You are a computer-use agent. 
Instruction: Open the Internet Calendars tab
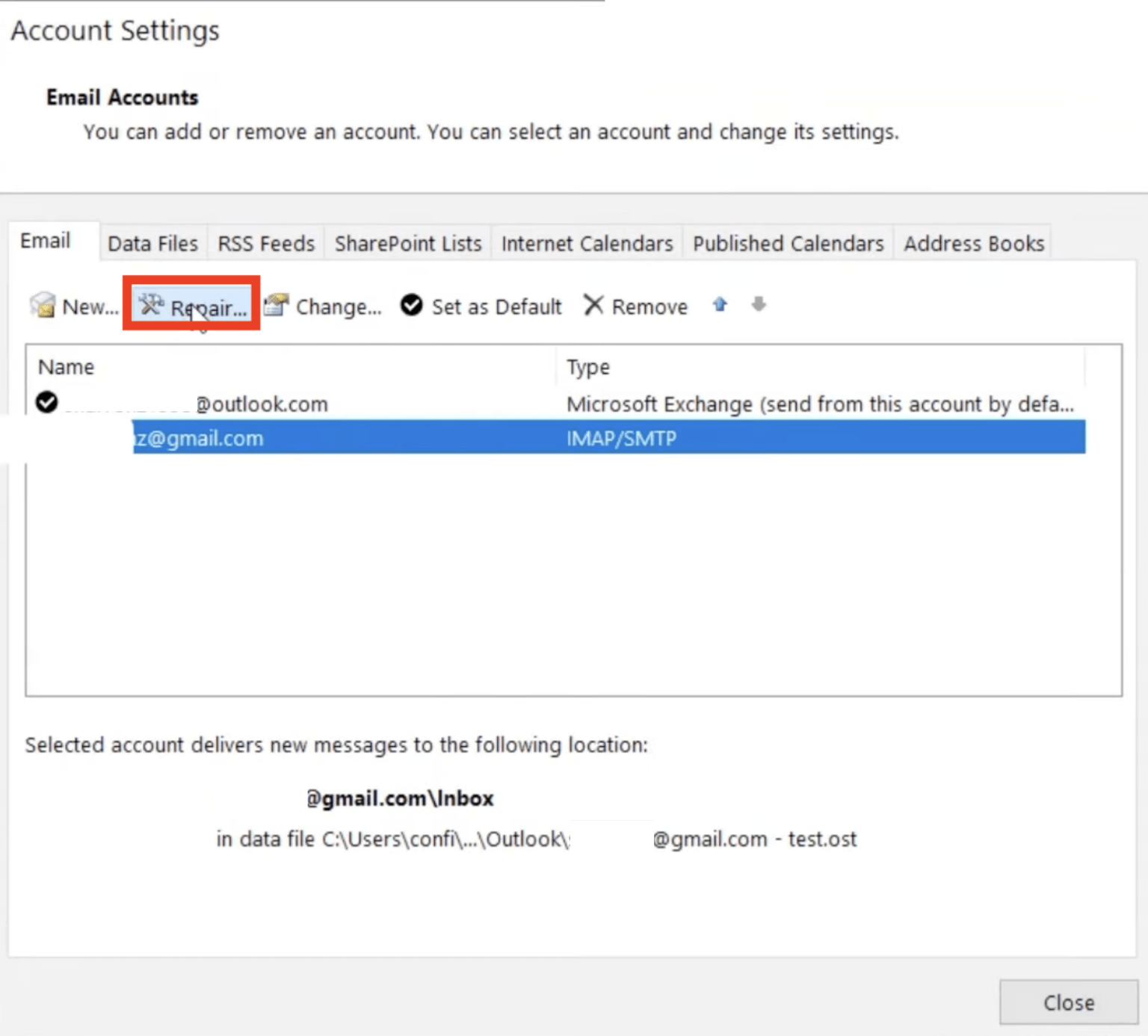pyautogui.click(x=586, y=243)
